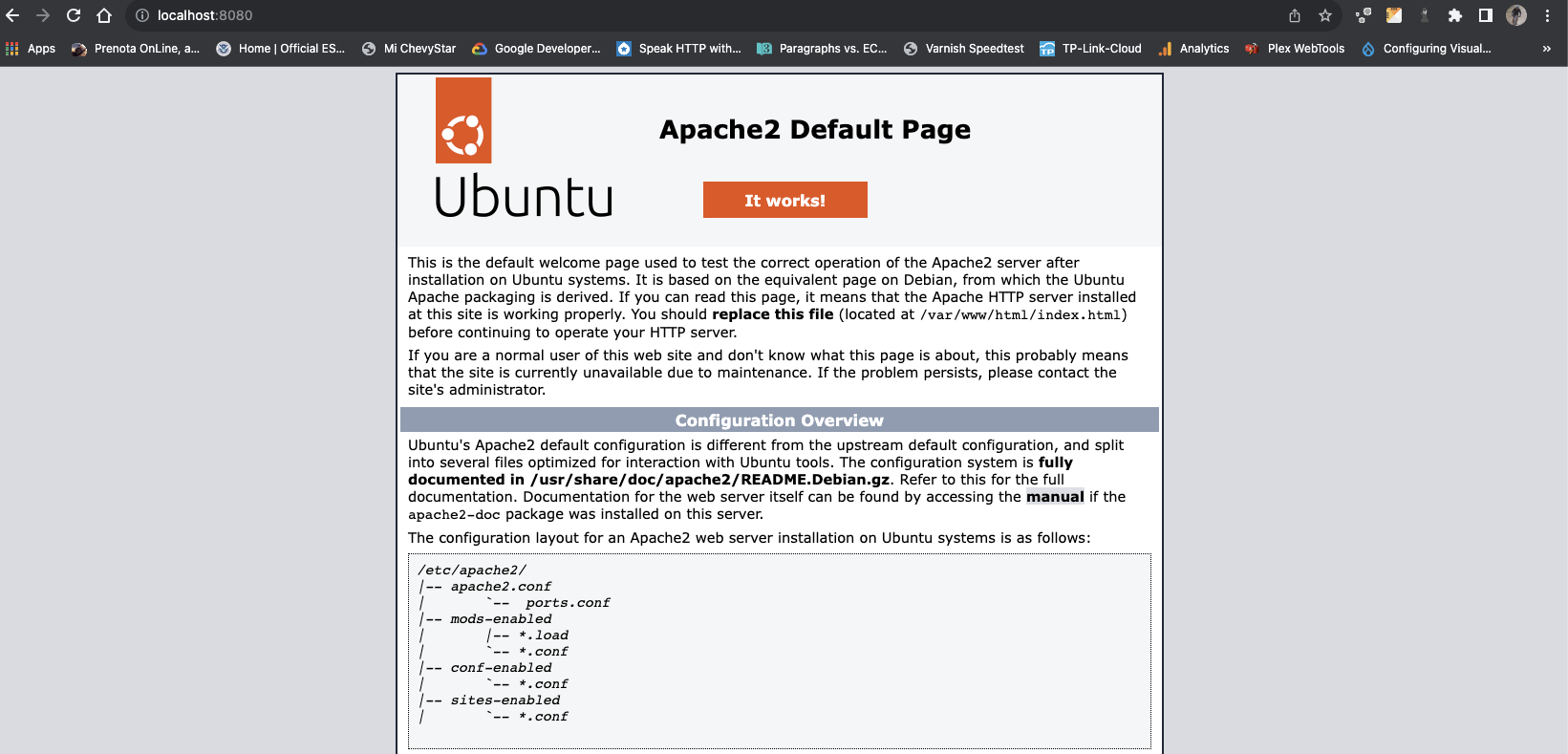This screenshot has height=754, width=1568.
Task: Click the Apache2 Default Page heading
Action: [815, 130]
